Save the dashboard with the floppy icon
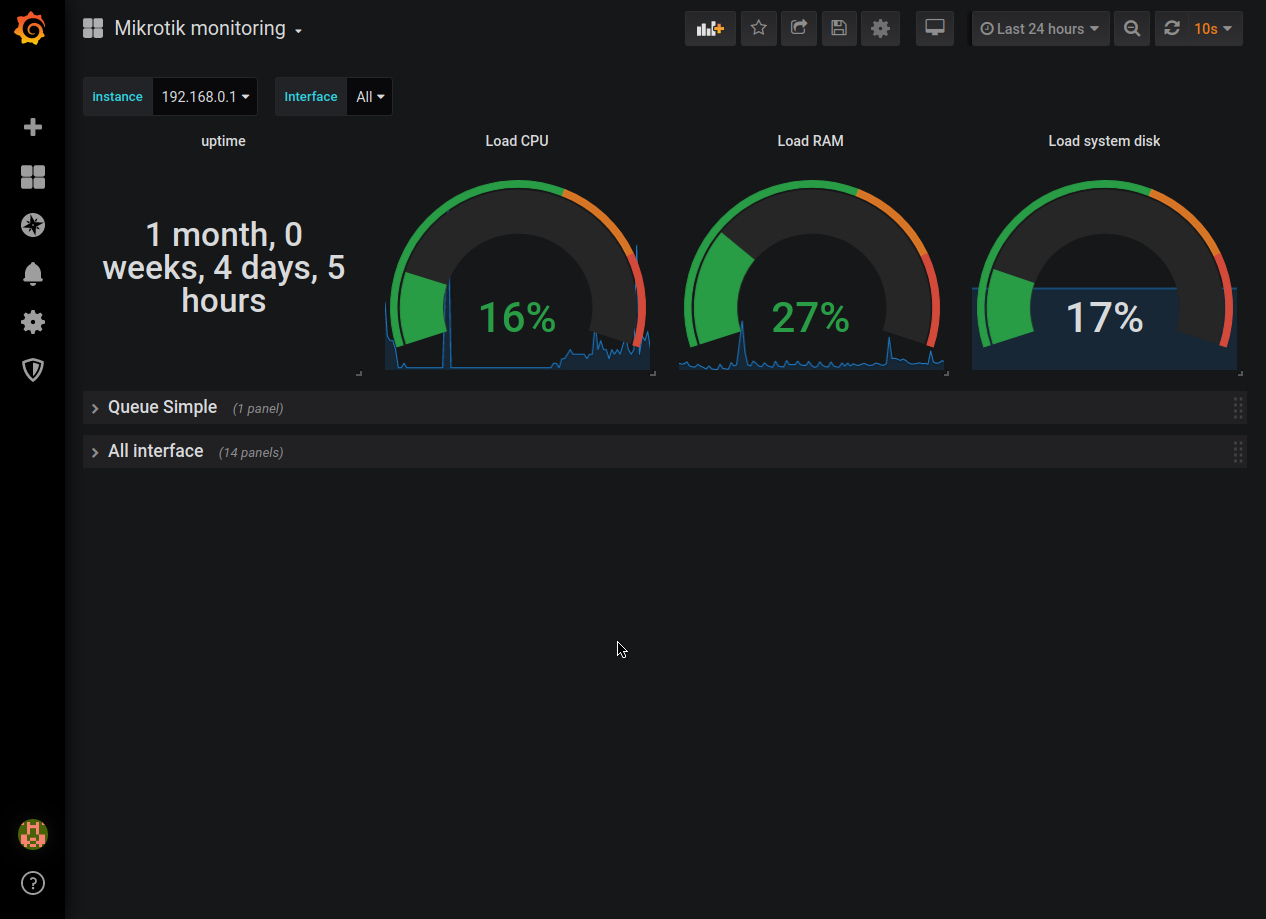This screenshot has height=919, width=1266. 839,28
